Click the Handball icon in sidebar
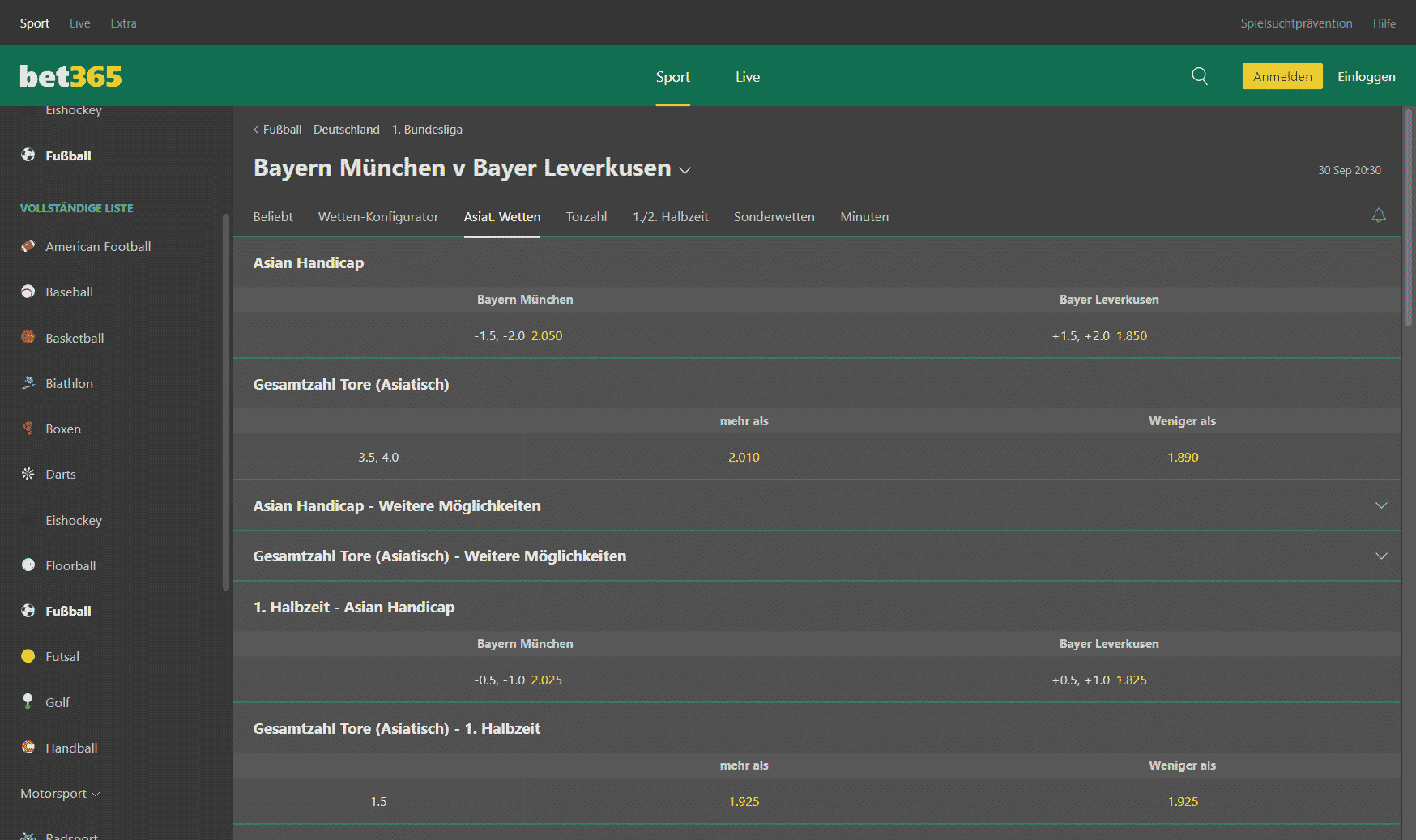 pos(28,747)
